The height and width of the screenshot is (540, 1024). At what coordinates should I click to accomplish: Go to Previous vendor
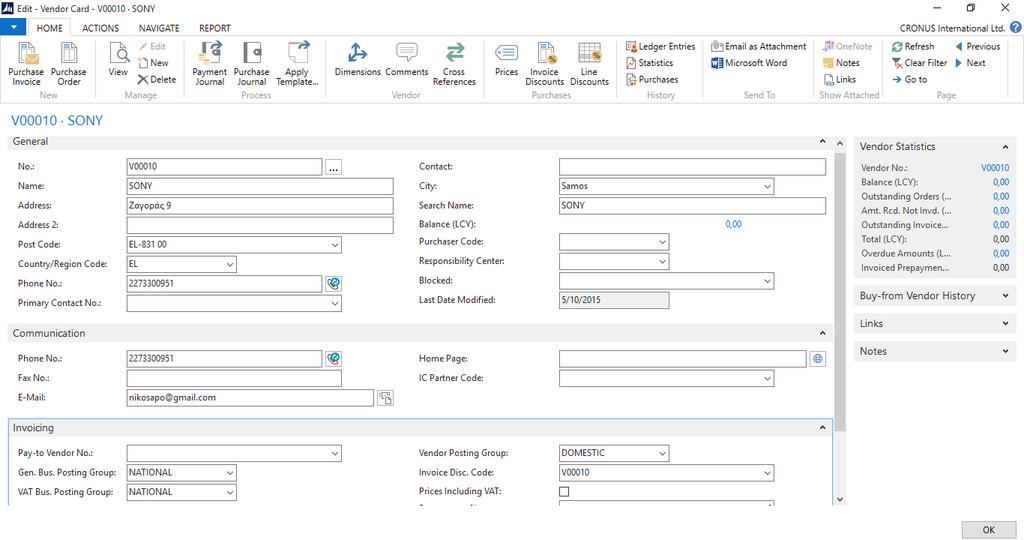tap(978, 46)
